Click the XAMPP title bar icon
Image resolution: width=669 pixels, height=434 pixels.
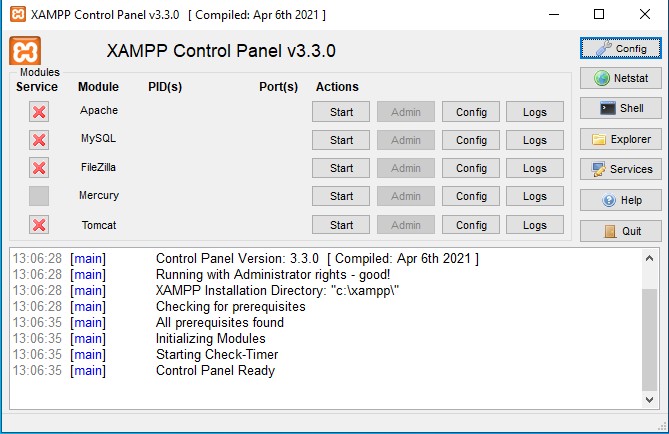[16, 15]
